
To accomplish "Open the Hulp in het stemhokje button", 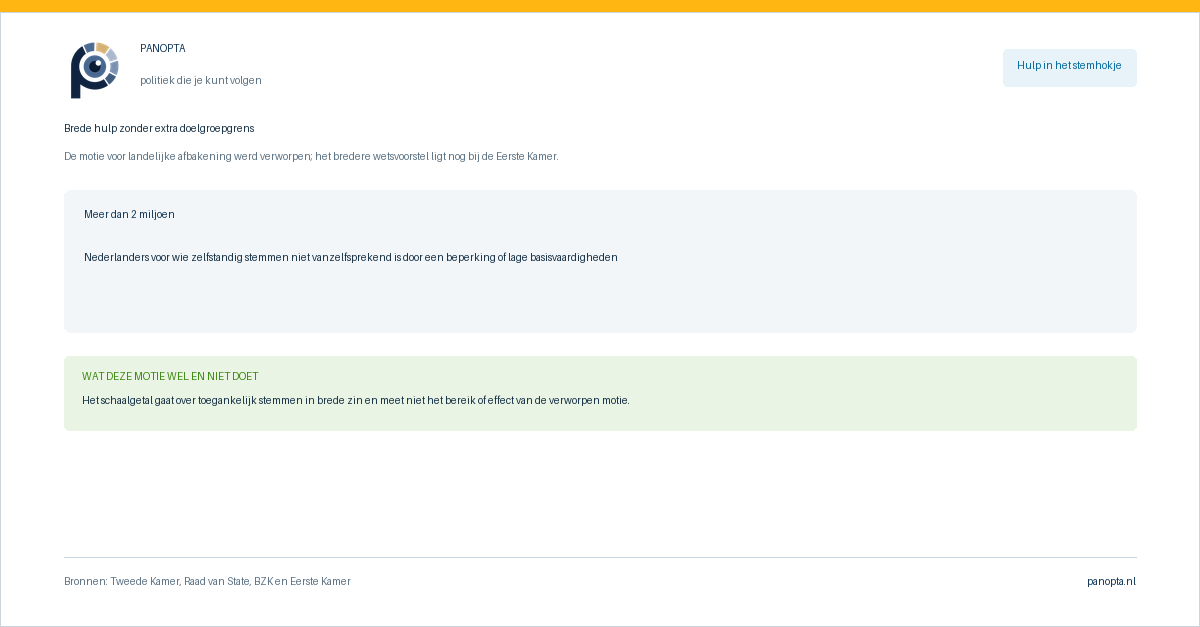I will click(1069, 67).
